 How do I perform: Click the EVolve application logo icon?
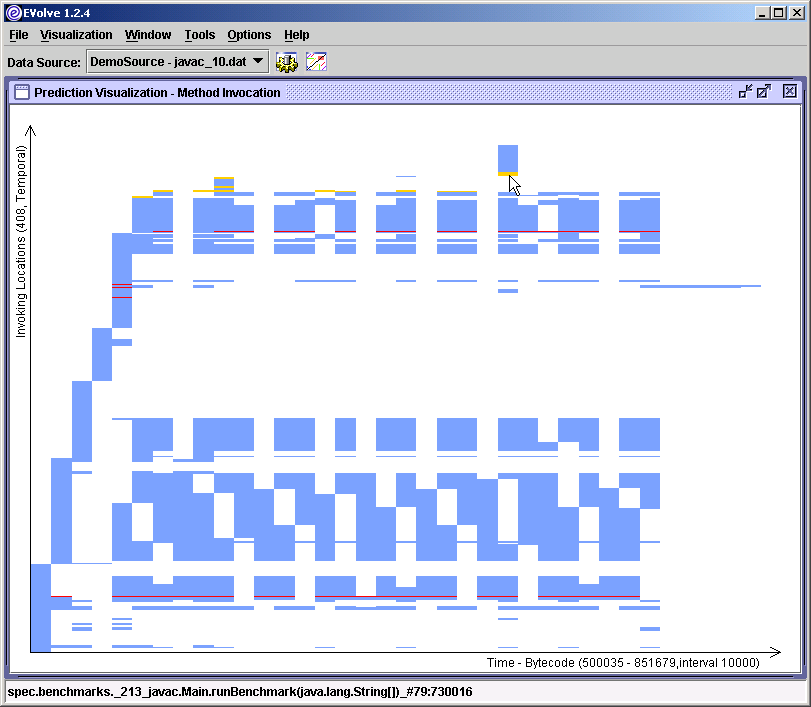(13, 12)
